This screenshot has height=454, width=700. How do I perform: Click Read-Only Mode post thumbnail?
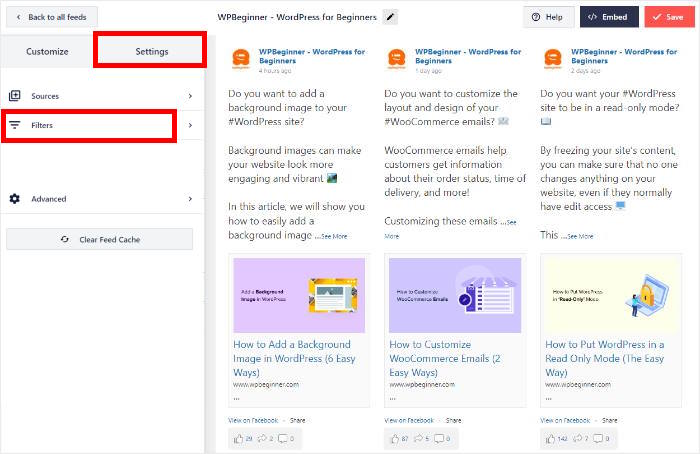pyautogui.click(x=611, y=295)
